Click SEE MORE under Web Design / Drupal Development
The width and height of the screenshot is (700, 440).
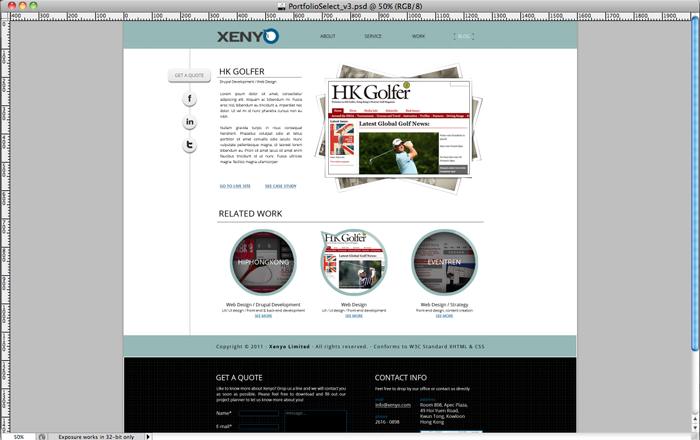coord(263,316)
